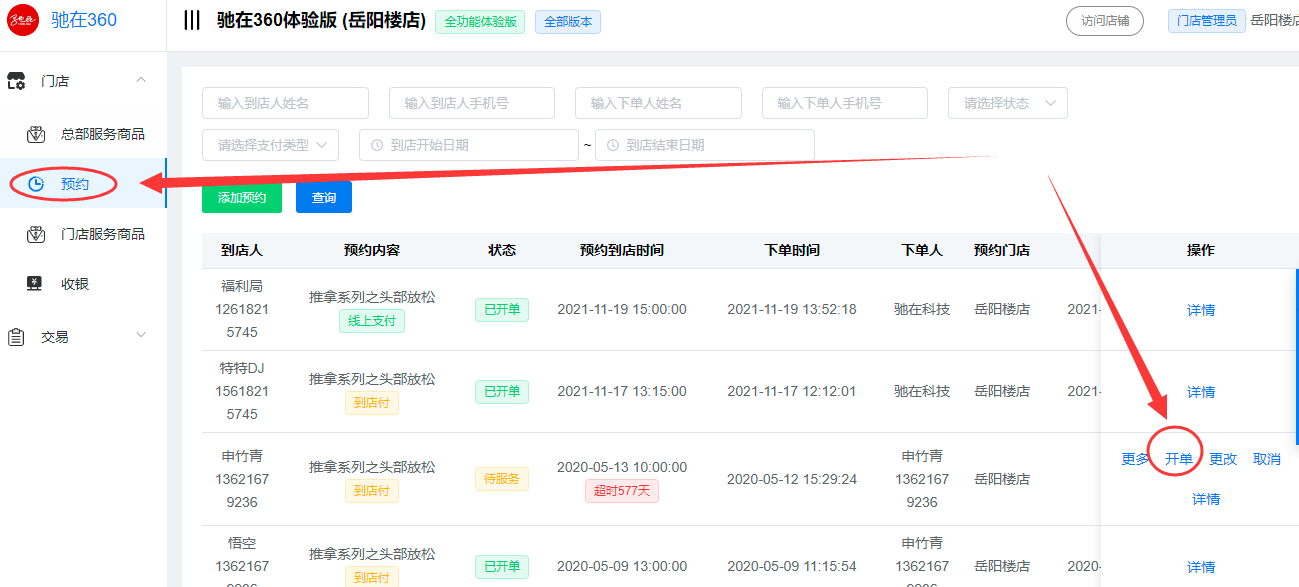Click the 全部版本 tag
Viewport: 1299px width, 587px height.
[568, 21]
